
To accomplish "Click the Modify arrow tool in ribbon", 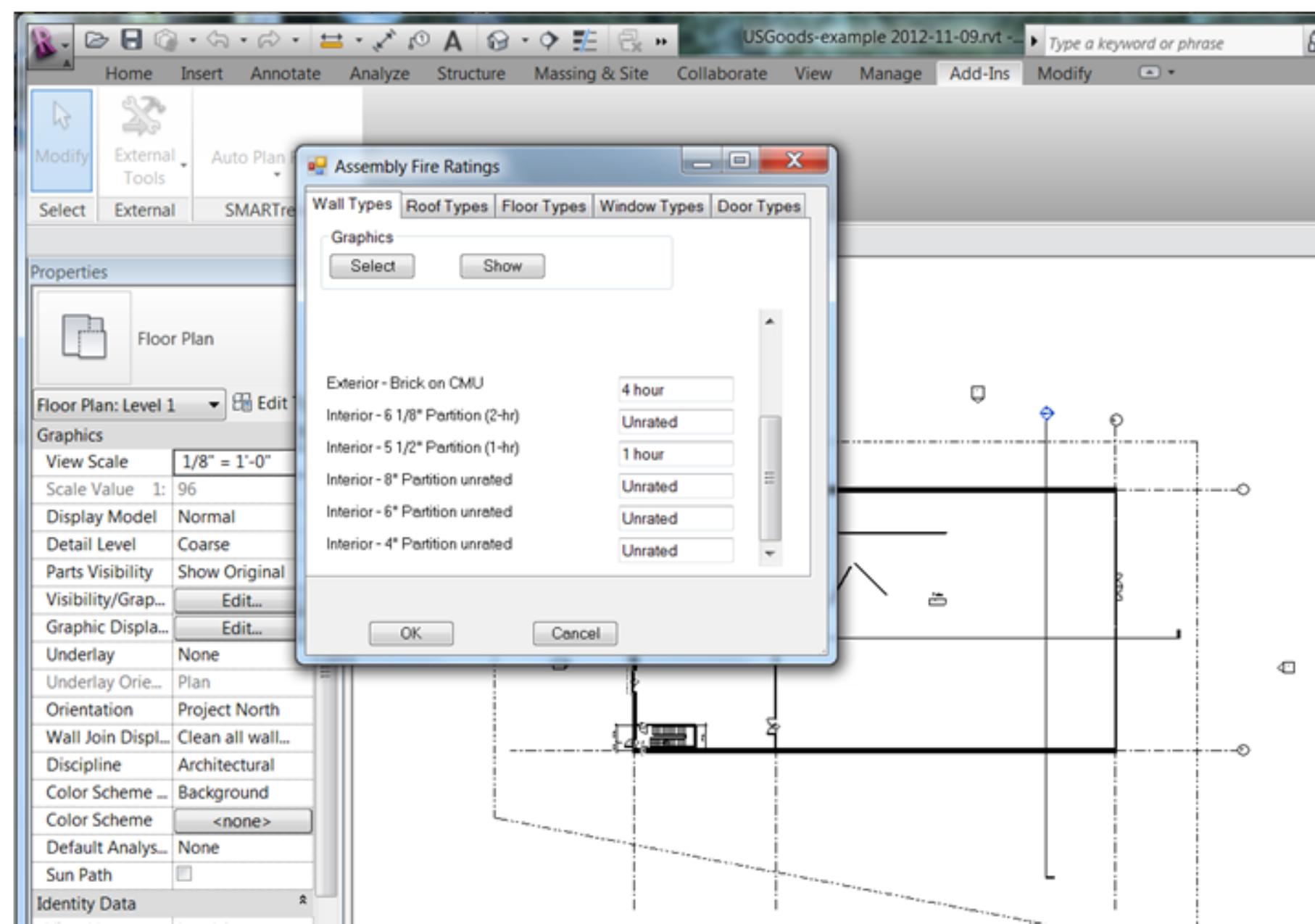I will click(62, 141).
